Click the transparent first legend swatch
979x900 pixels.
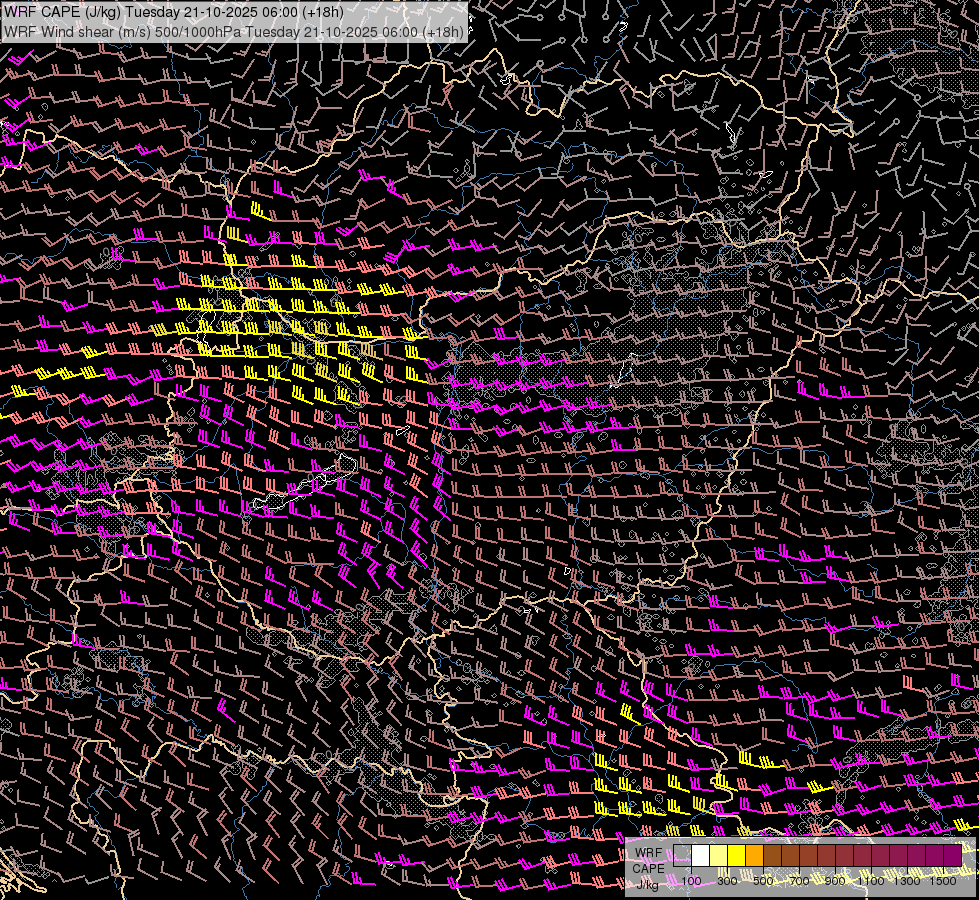(x=682, y=856)
